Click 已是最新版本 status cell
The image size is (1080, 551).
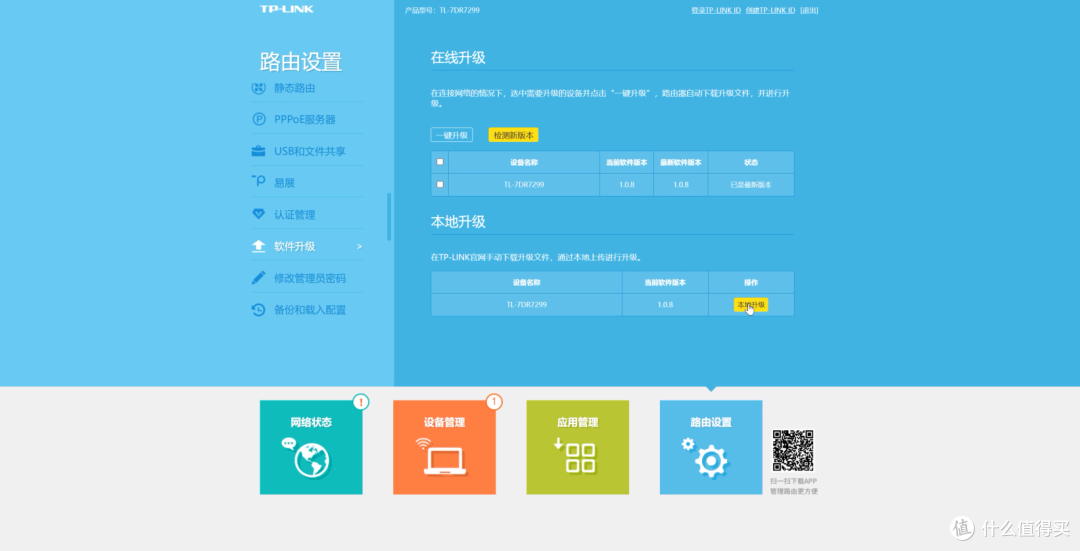pyautogui.click(x=751, y=185)
